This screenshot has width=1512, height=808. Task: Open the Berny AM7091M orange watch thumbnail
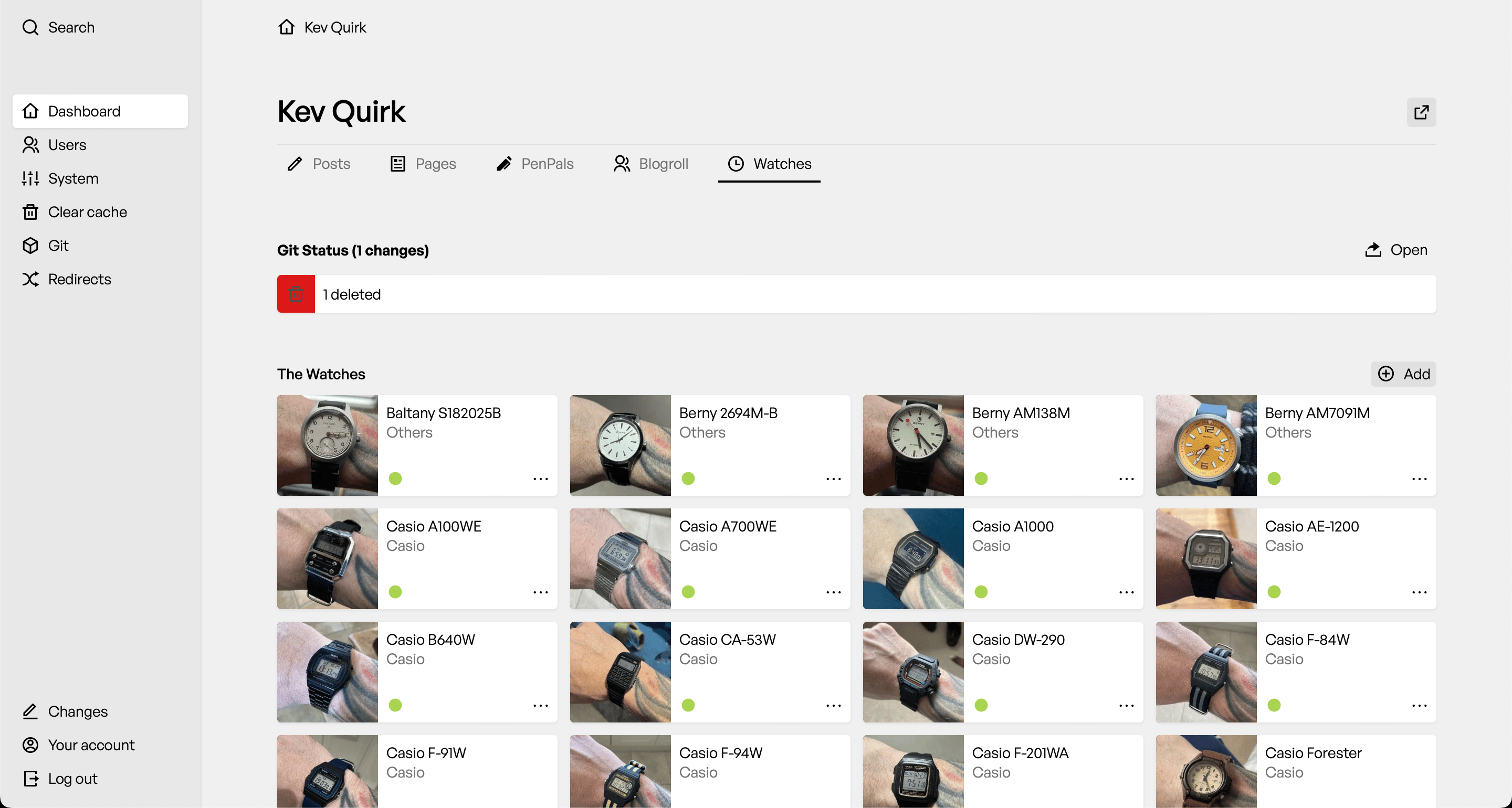tap(1206, 445)
